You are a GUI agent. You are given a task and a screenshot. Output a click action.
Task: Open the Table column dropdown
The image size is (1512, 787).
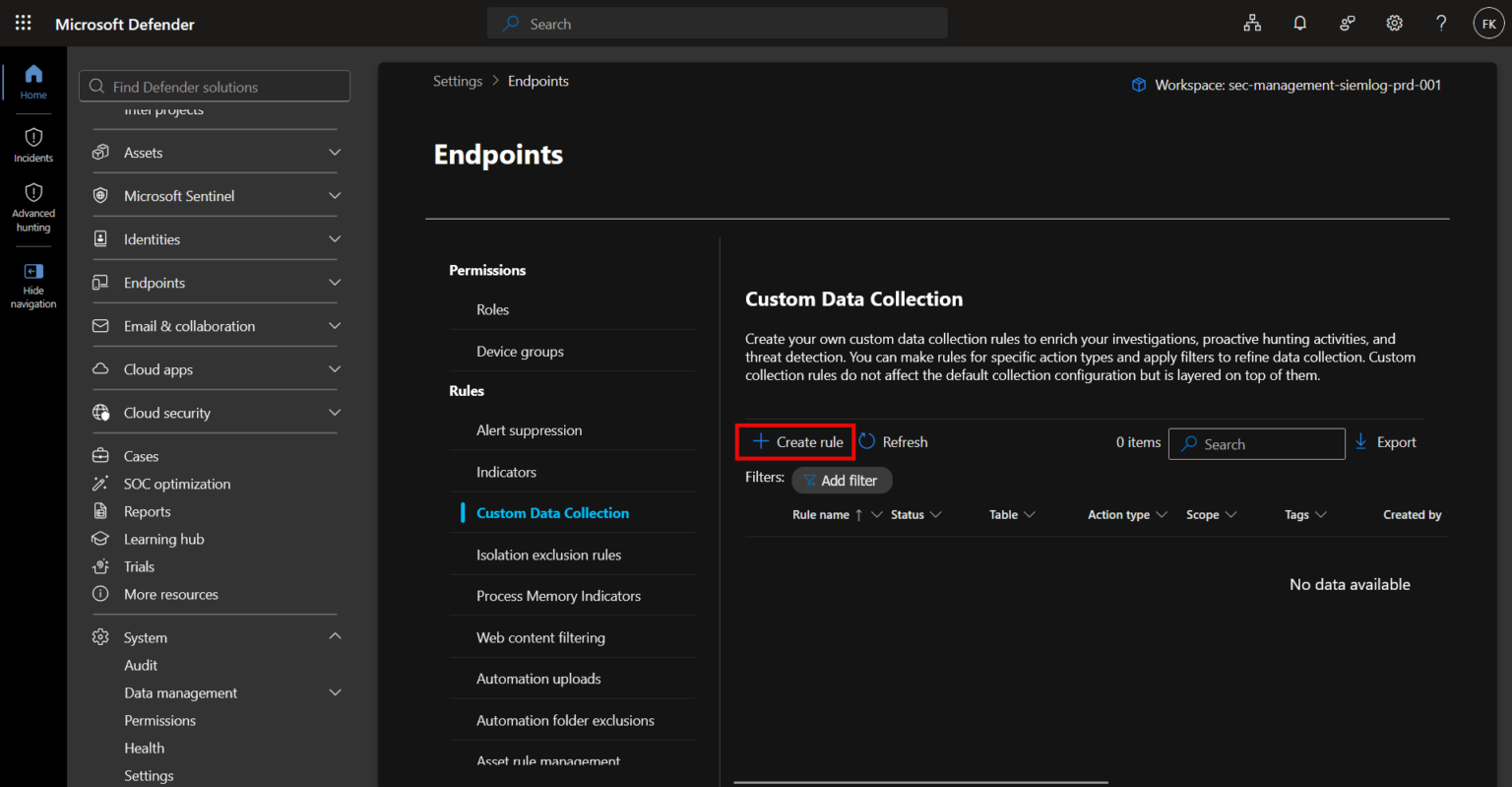(1029, 515)
